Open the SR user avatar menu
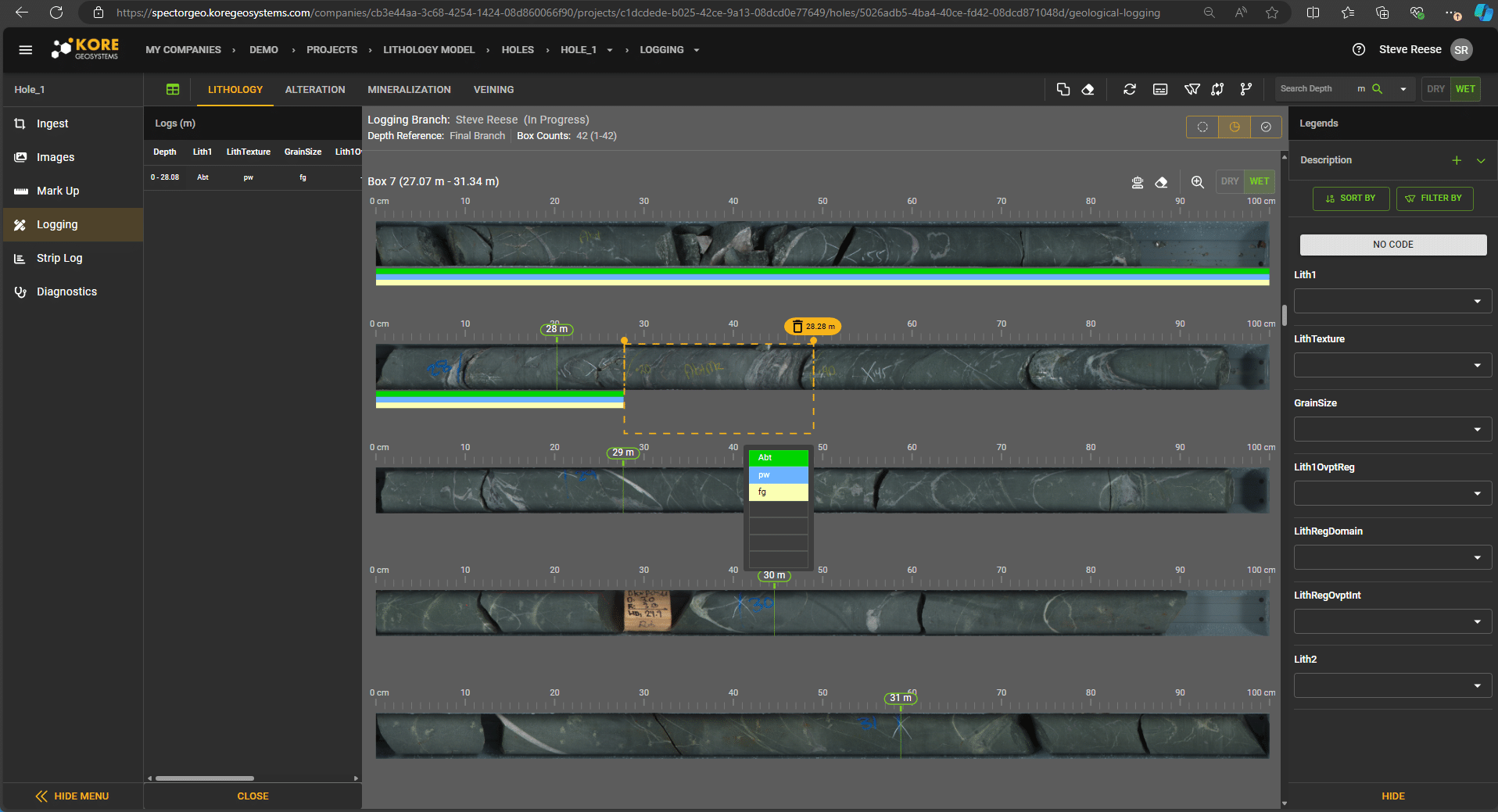The width and height of the screenshot is (1498, 812). click(x=1461, y=50)
